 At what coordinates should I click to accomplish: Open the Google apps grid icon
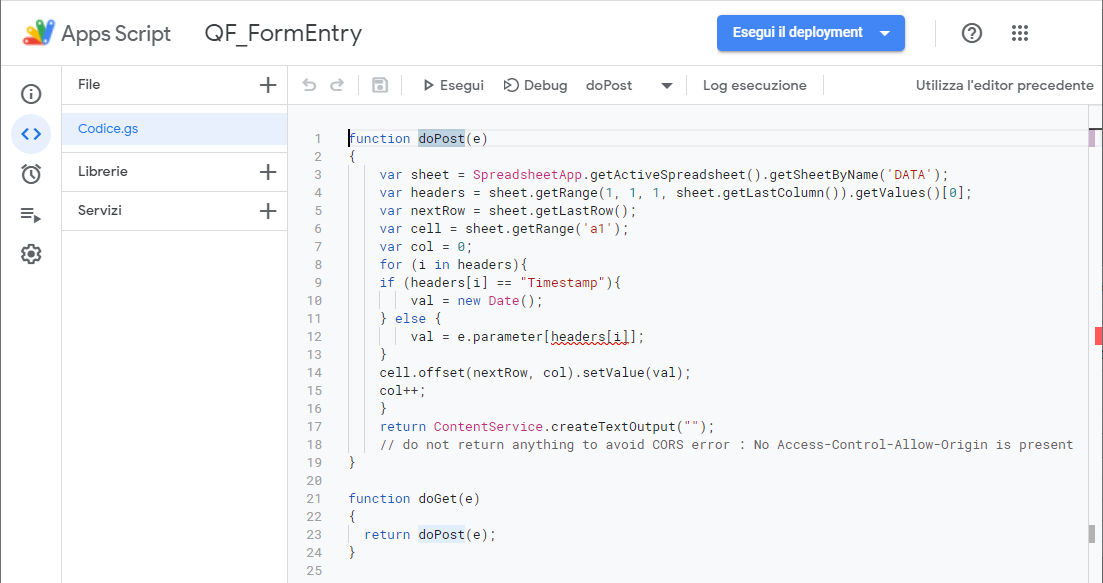coord(1020,33)
